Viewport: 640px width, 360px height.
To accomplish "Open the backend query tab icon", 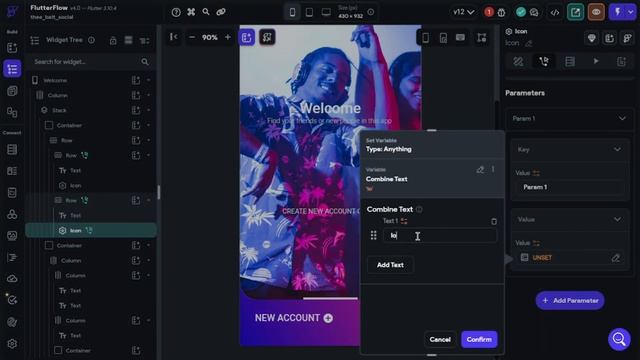I will pos(570,62).
